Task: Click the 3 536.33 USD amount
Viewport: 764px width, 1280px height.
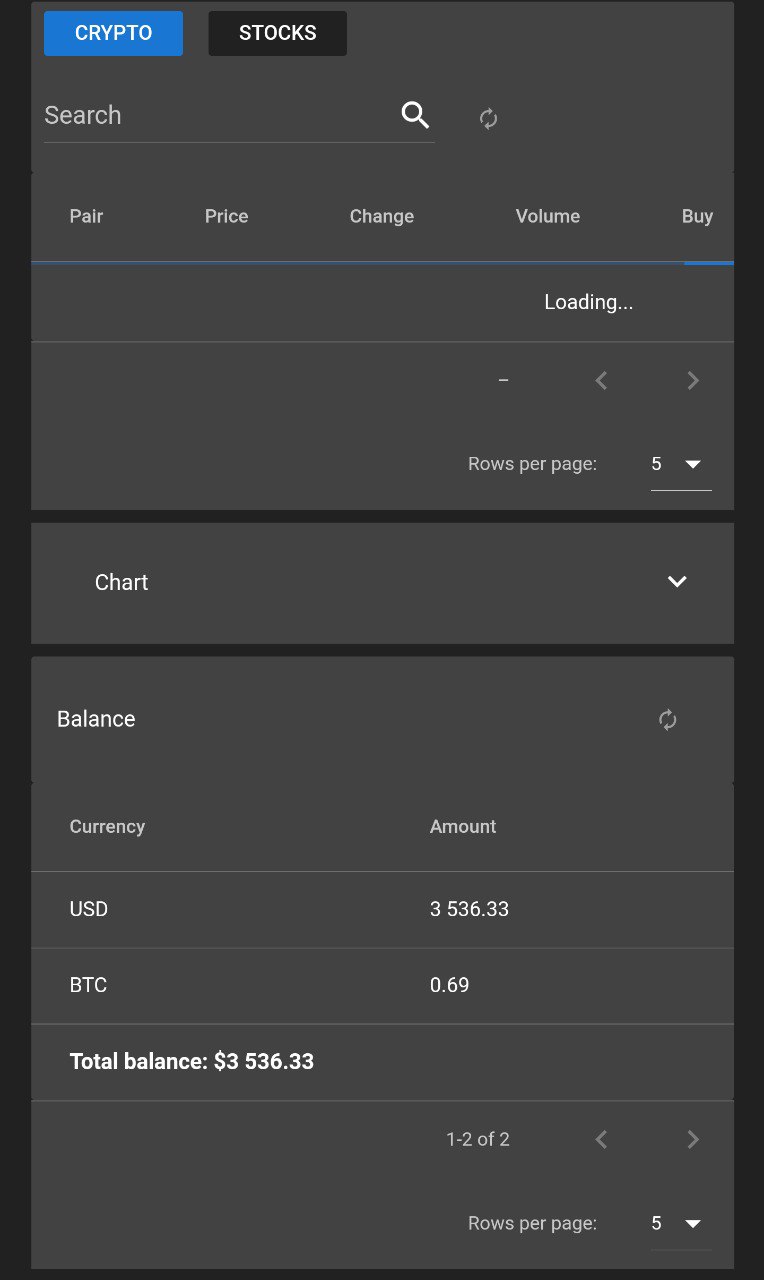Action: (469, 909)
